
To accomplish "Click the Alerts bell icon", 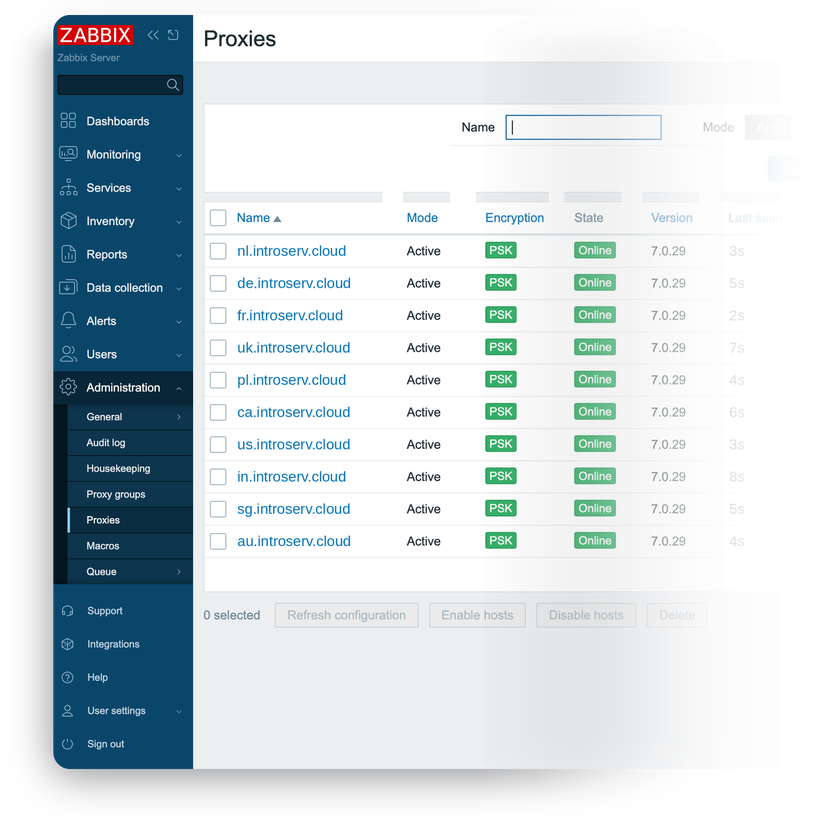I will pyautogui.click(x=69, y=320).
